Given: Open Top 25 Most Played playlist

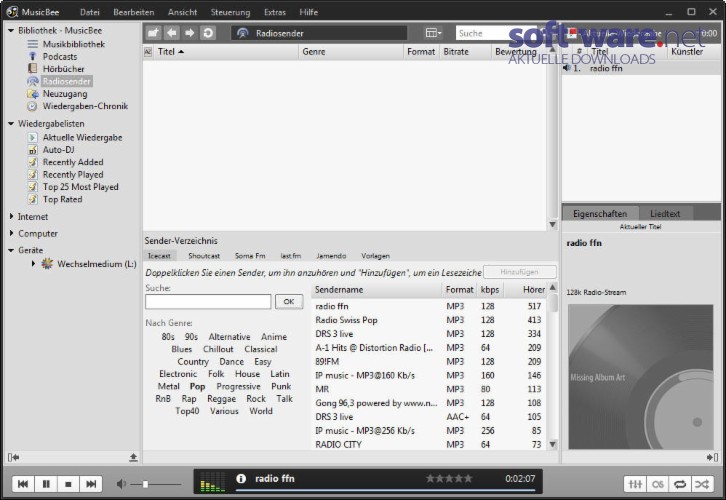Looking at the screenshot, I should click(x=81, y=187).
